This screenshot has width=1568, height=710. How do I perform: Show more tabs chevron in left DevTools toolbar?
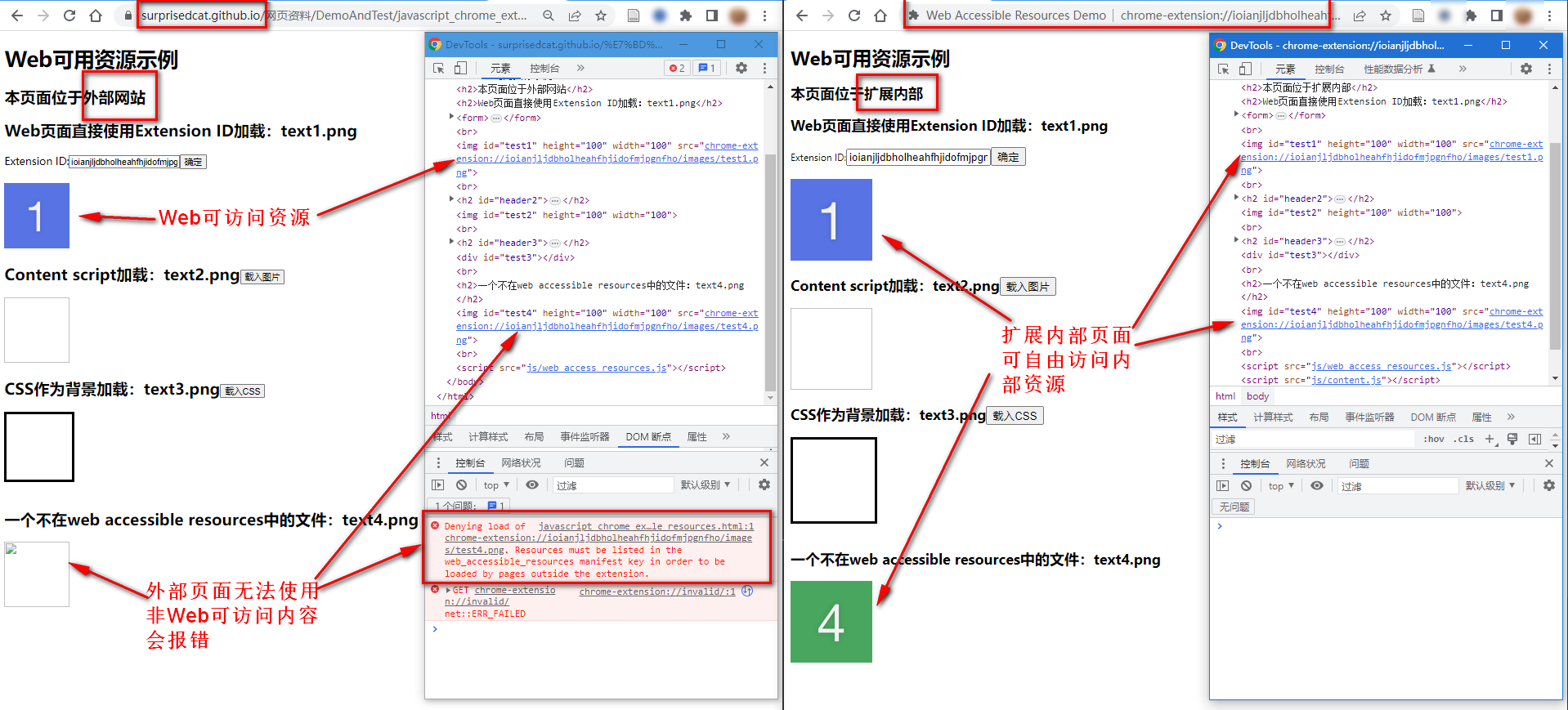tap(580, 68)
